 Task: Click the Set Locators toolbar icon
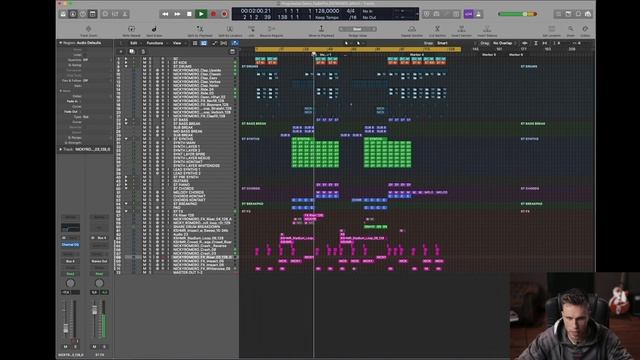tap(551, 29)
